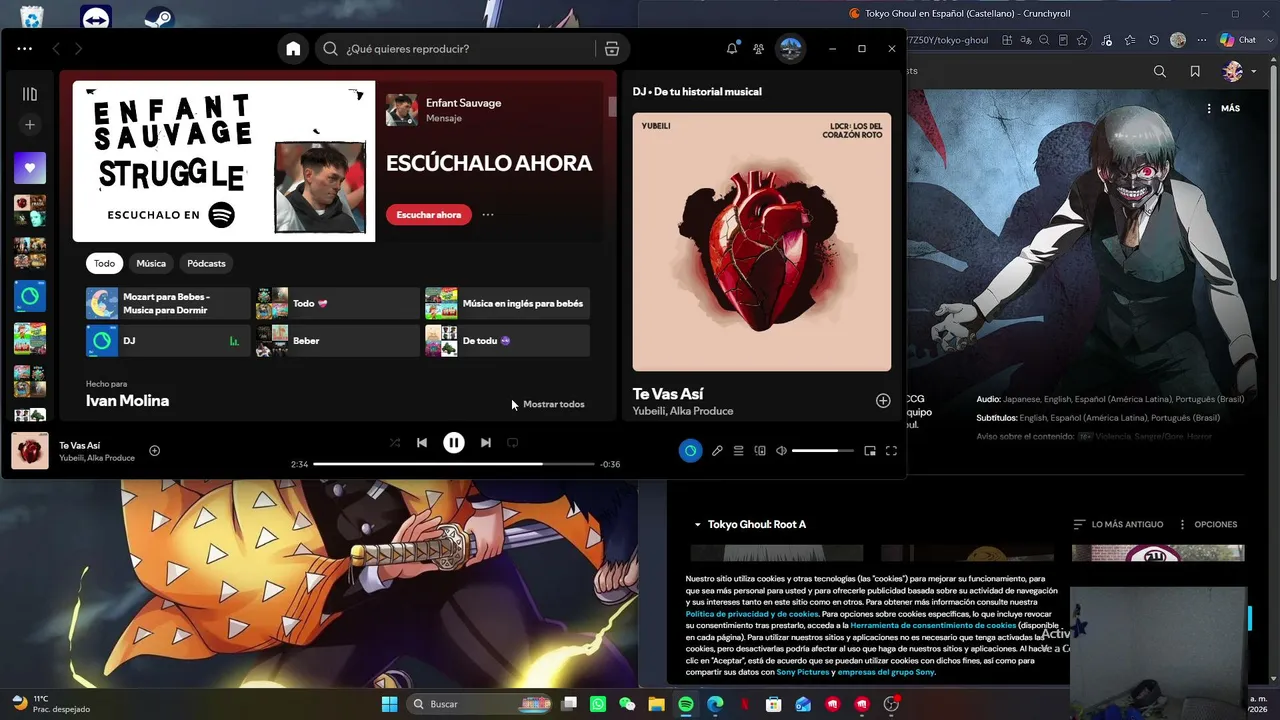Toggle shuffle playback
Image resolution: width=1280 pixels, height=720 pixels.
pos(395,442)
